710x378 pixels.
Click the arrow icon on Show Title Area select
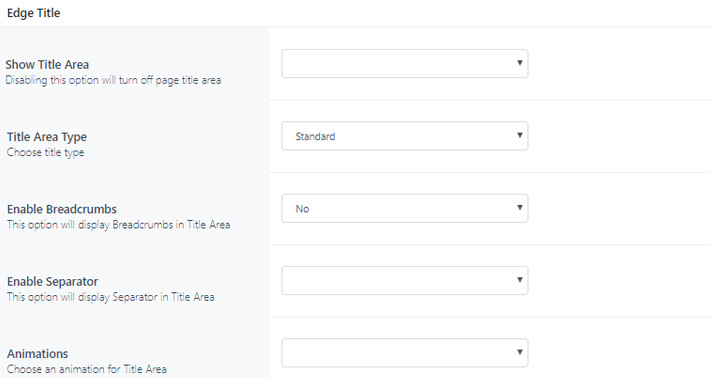point(520,62)
